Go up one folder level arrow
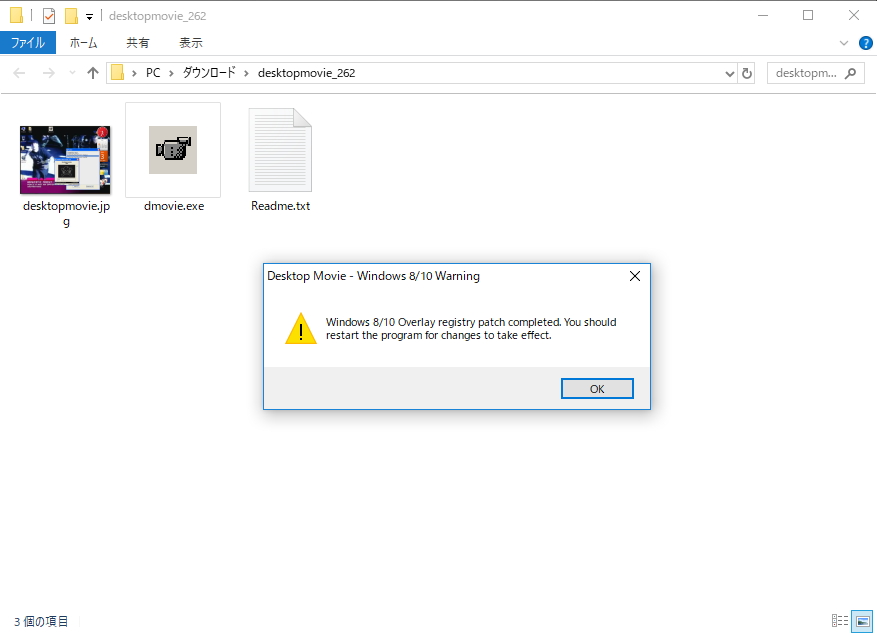 [x=93, y=73]
